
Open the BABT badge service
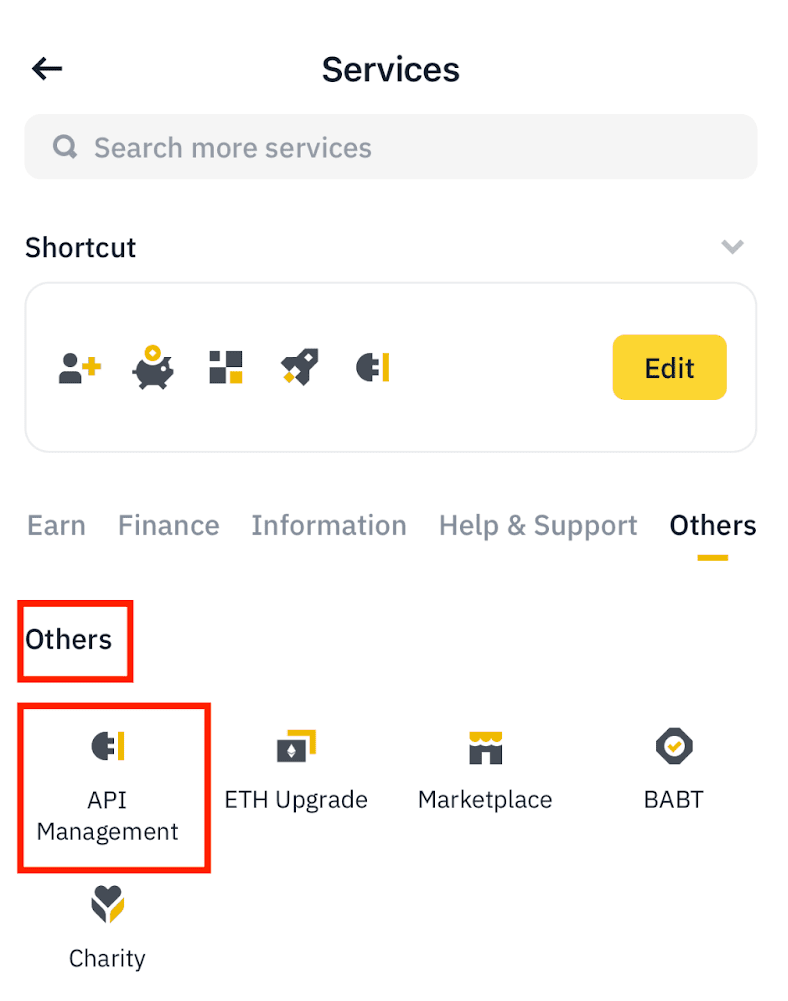(674, 771)
